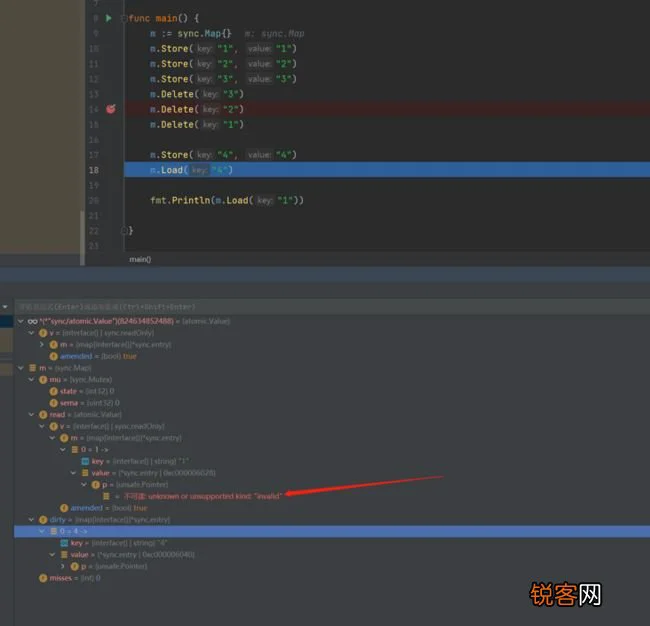Click the field icon of read

[x=43, y=414]
